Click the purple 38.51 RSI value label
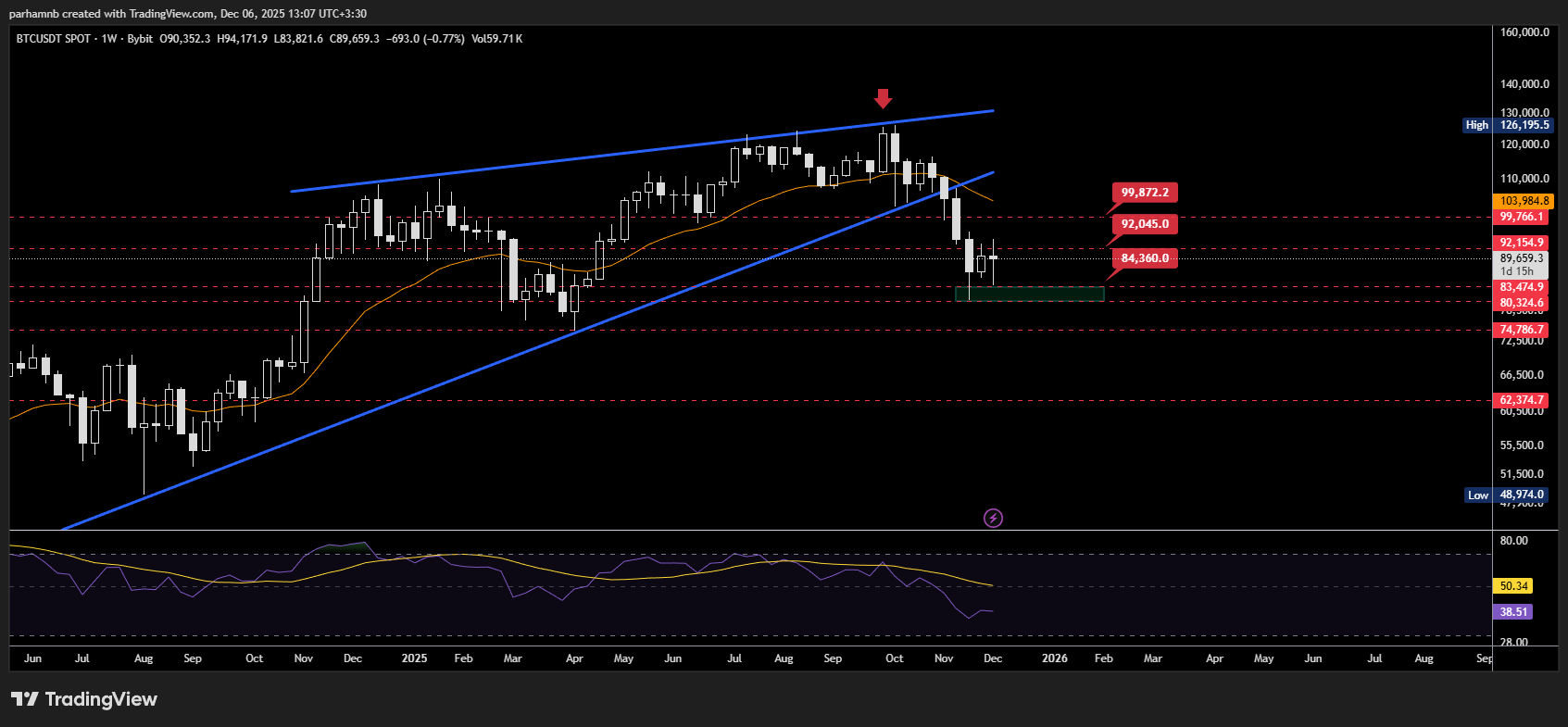 coord(1513,612)
